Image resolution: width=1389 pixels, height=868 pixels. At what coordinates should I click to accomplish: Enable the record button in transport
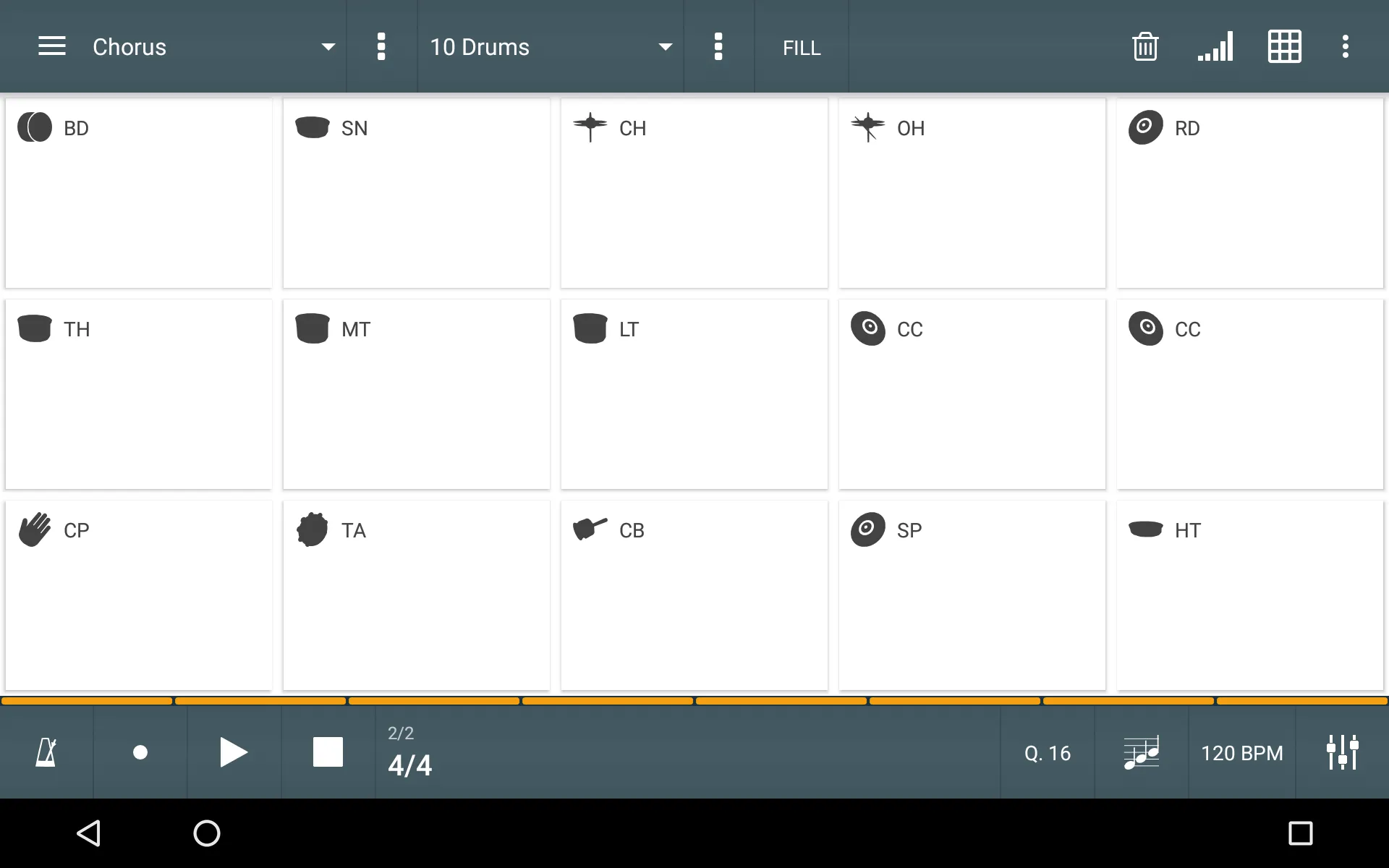tap(140, 752)
